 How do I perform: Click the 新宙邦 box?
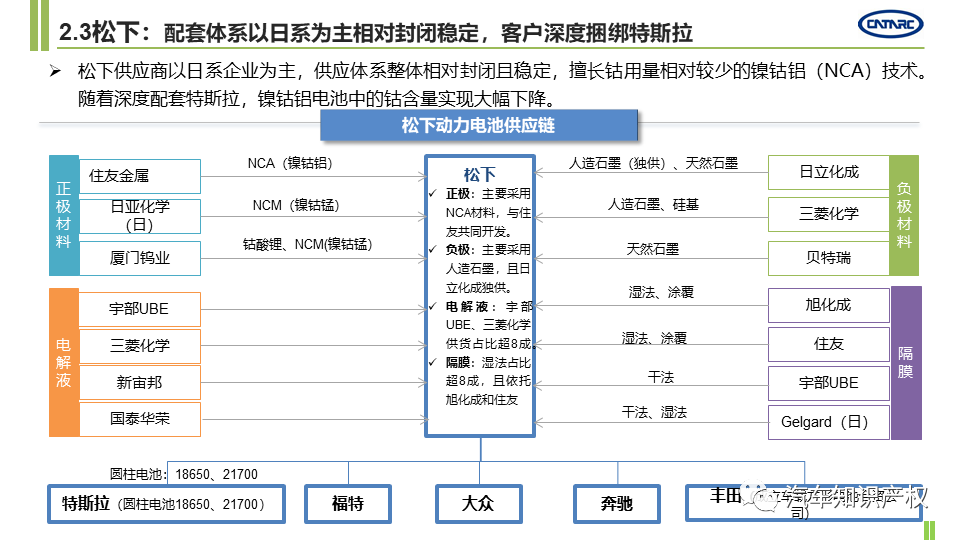pos(140,383)
